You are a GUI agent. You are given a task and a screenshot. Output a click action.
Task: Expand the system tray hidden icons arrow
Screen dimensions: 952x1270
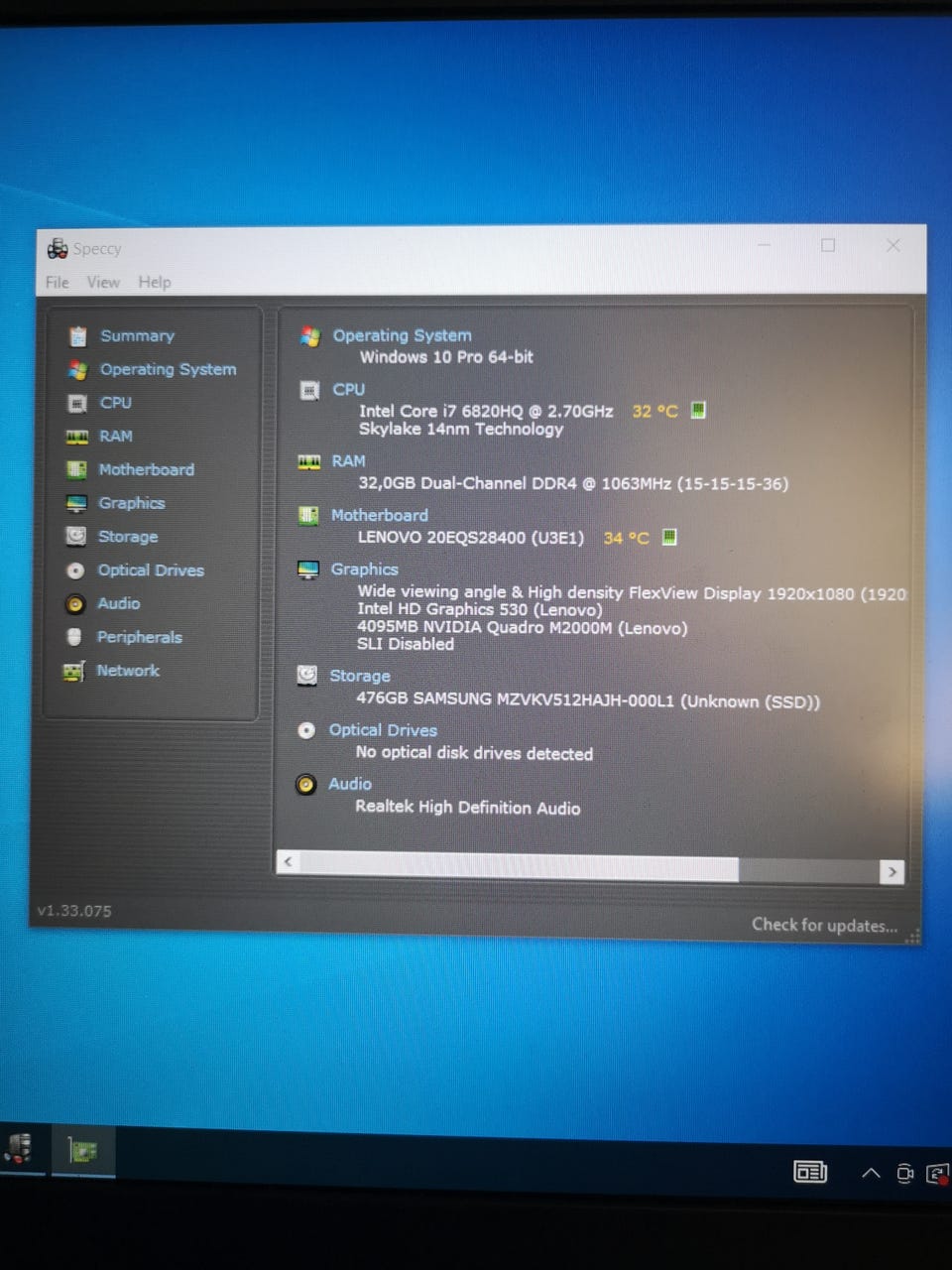click(x=871, y=1173)
